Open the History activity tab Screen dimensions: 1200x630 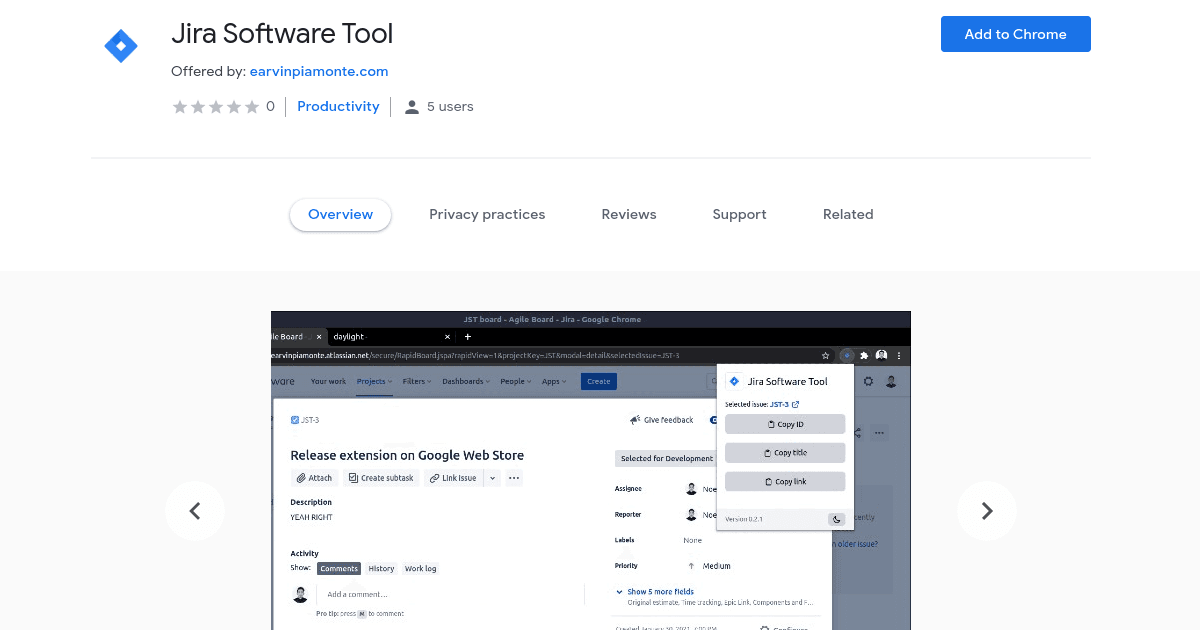pyautogui.click(x=381, y=568)
